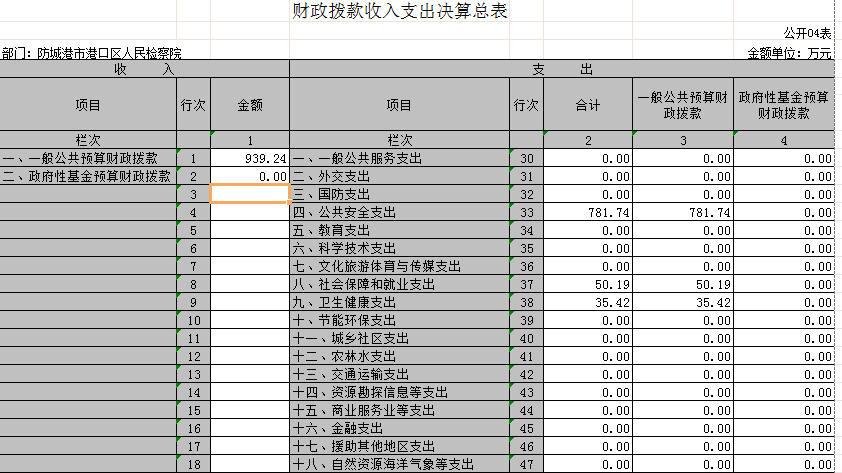The height and width of the screenshot is (473, 842).
Task: Select the 十五、商业服务业等支出 cell
Action: (400, 410)
